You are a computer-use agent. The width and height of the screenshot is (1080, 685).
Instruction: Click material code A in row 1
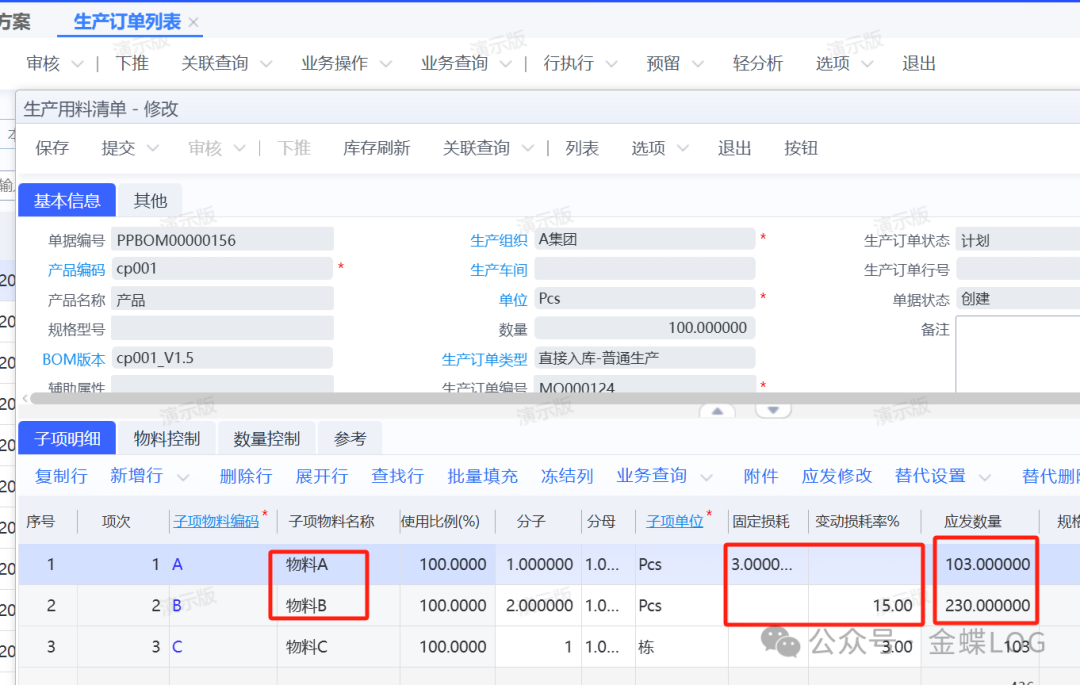tap(177, 564)
